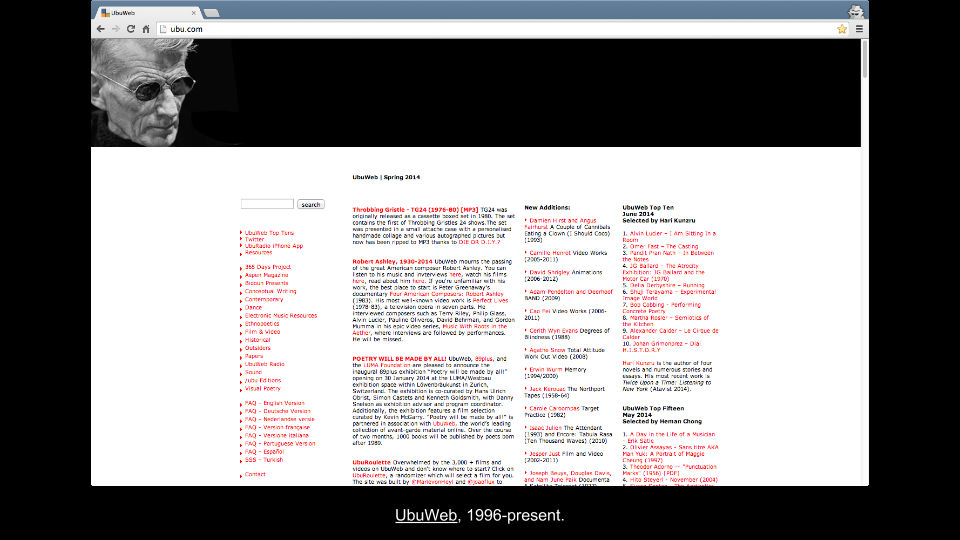Open the Contemporary sidebar link
This screenshot has width=960, height=540.
[264, 299]
